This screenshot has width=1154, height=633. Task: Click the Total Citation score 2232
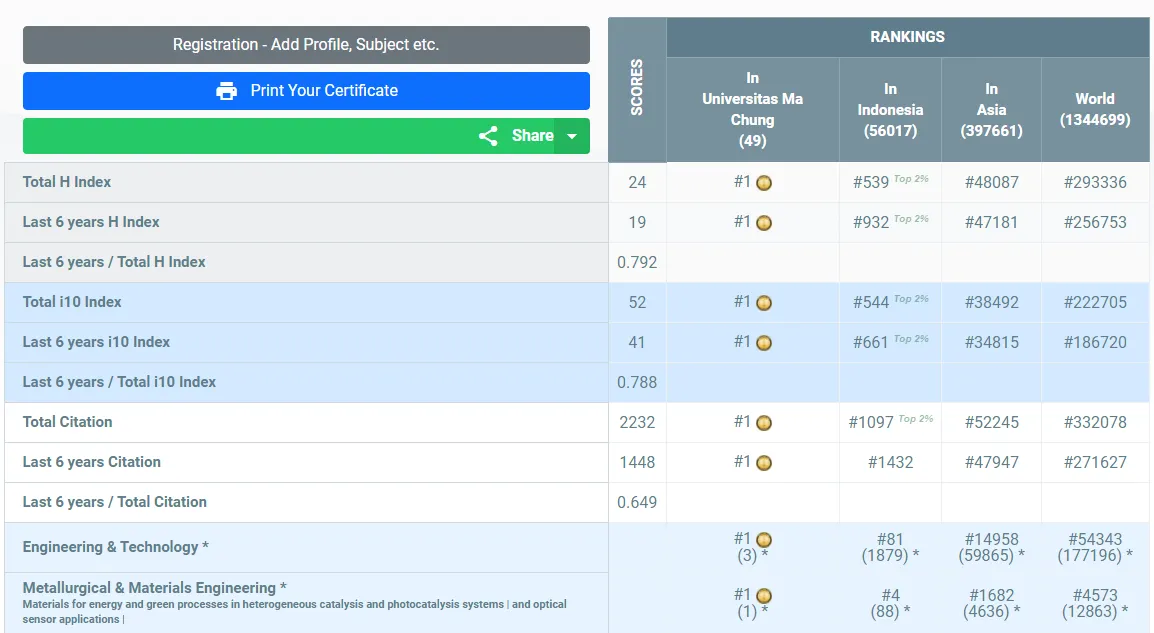[x=637, y=422]
